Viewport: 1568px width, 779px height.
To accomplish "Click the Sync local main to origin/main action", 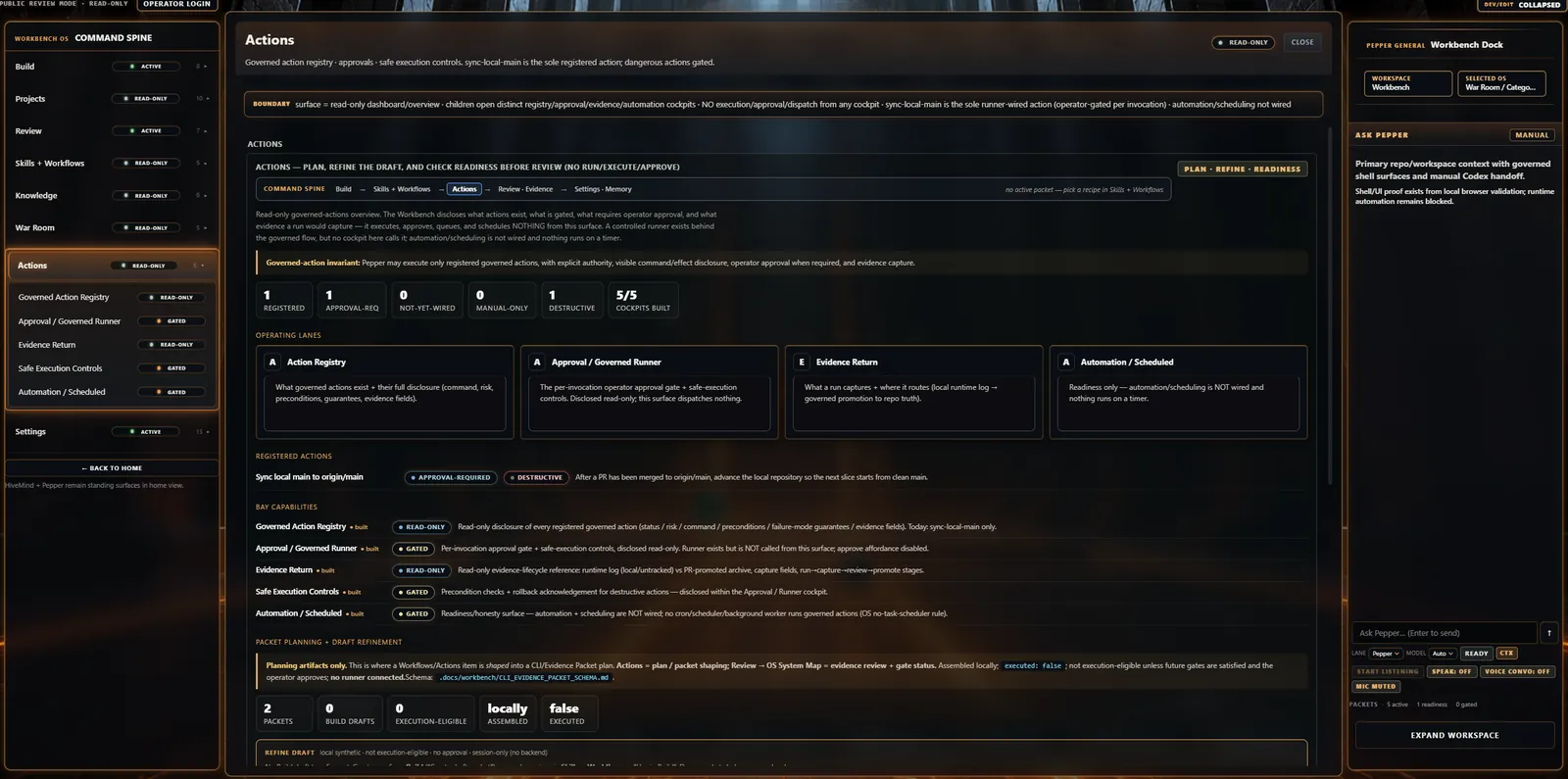I will click(310, 478).
